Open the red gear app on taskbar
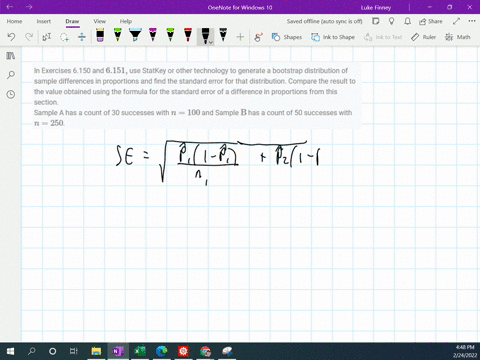Image resolution: width=480 pixels, height=360 pixels. (x=183, y=351)
